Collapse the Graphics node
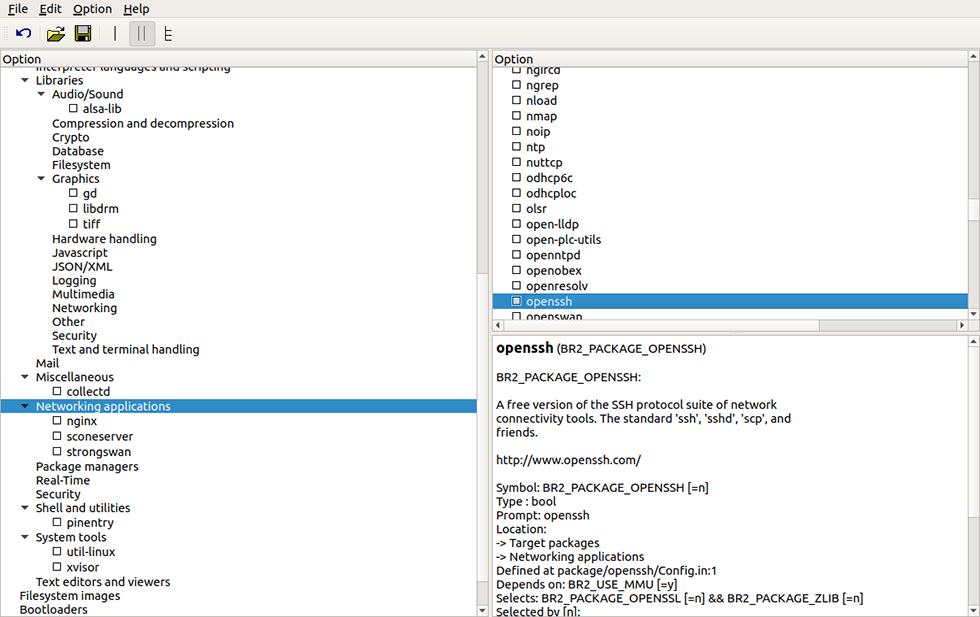Screen dimensions: 980x617 [x=41, y=179]
